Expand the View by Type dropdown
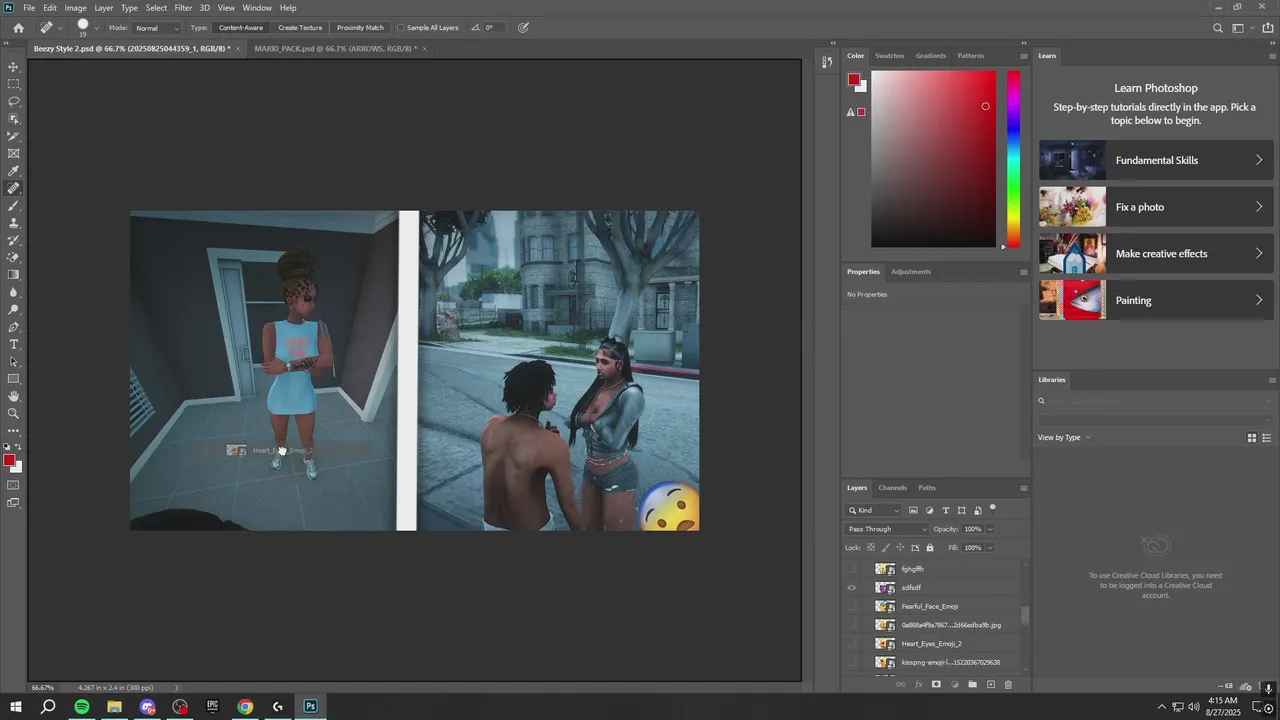The image size is (1280, 720). 1065,437
